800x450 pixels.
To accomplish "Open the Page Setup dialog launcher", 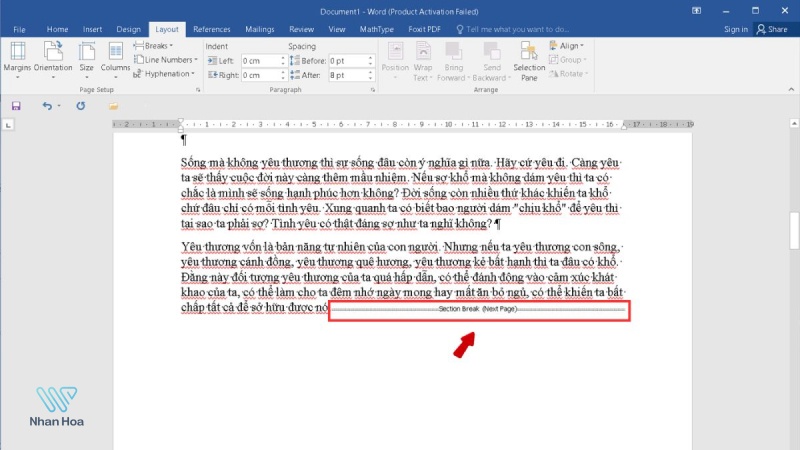I will [x=198, y=90].
